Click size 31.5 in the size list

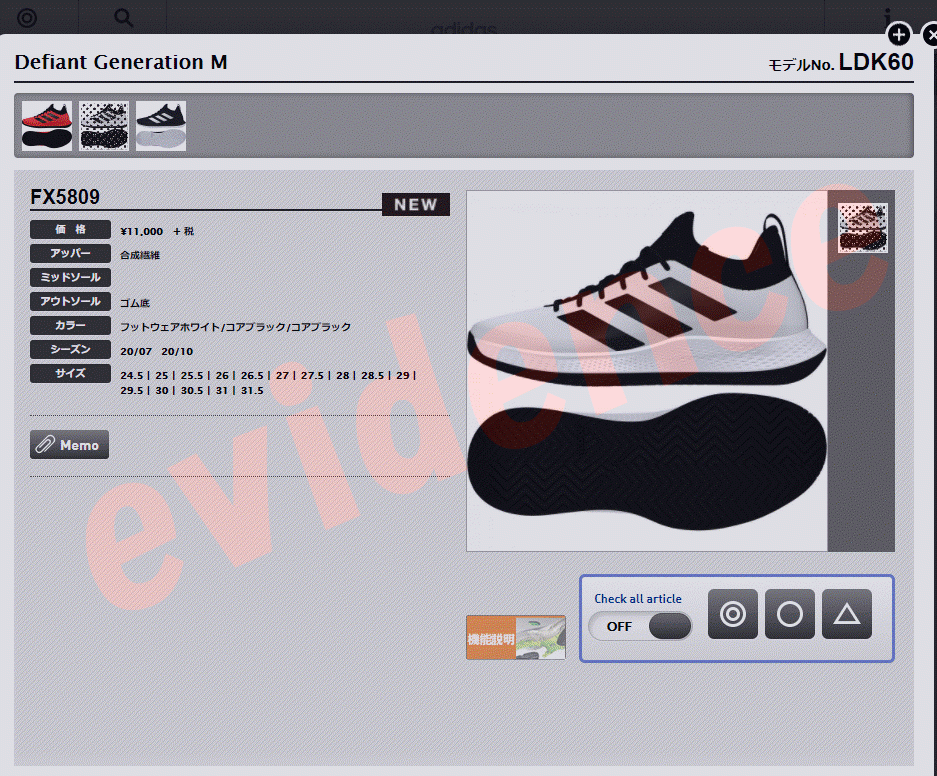click(252, 390)
